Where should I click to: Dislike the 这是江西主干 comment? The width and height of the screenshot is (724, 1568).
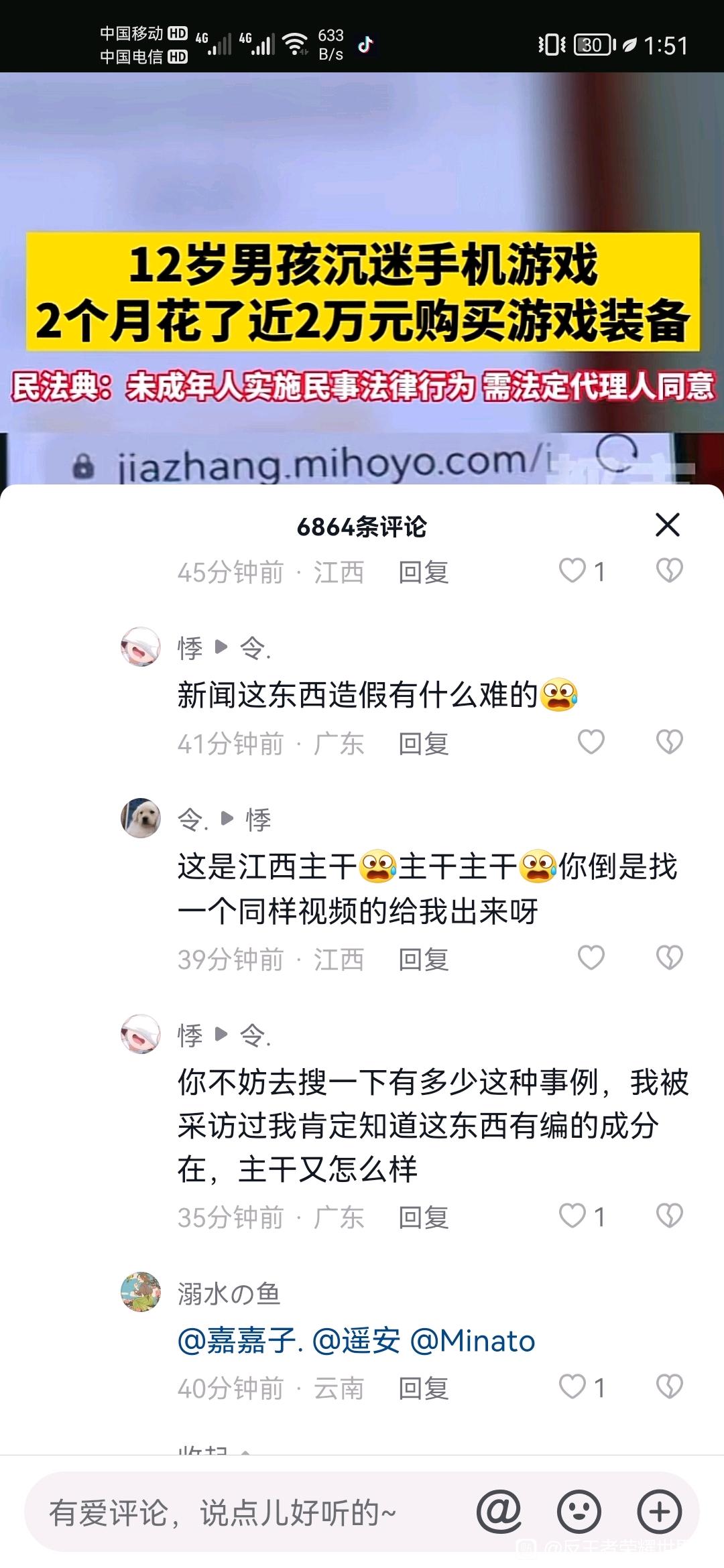[x=669, y=958]
